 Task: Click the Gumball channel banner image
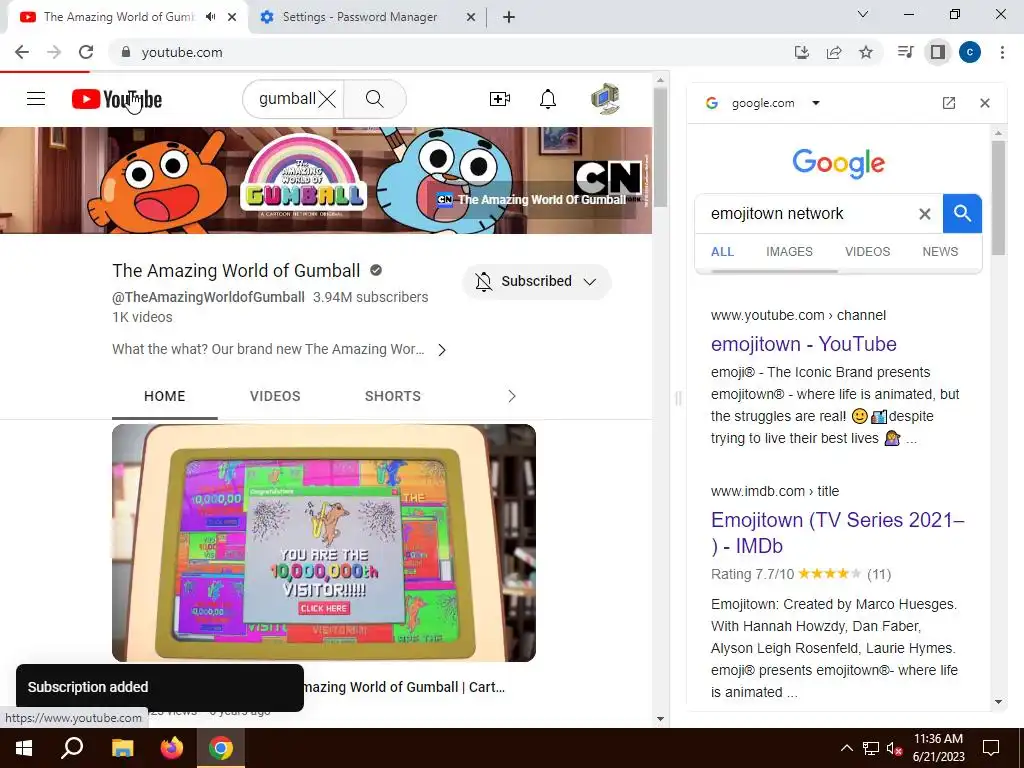pos(326,180)
